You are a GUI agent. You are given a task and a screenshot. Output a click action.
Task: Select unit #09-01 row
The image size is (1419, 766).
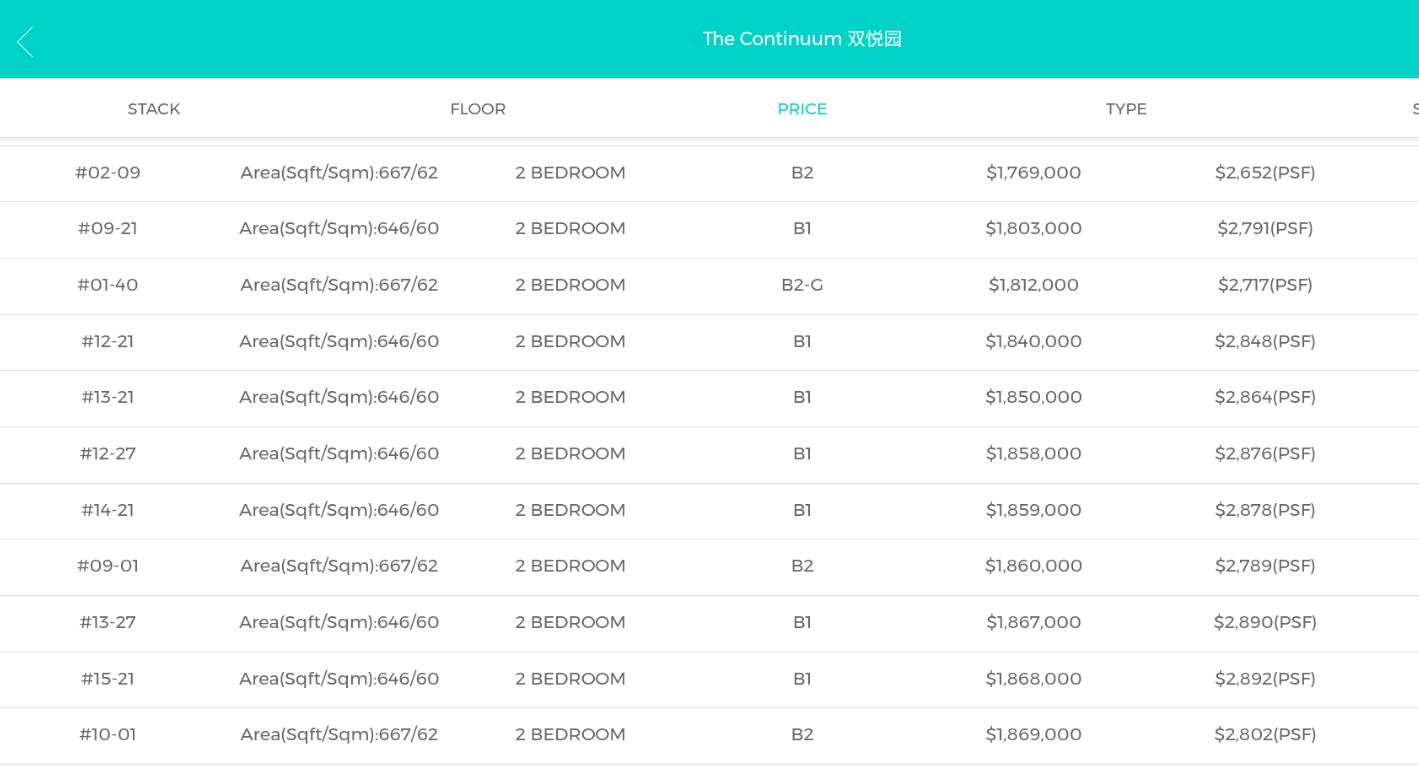click(108, 566)
